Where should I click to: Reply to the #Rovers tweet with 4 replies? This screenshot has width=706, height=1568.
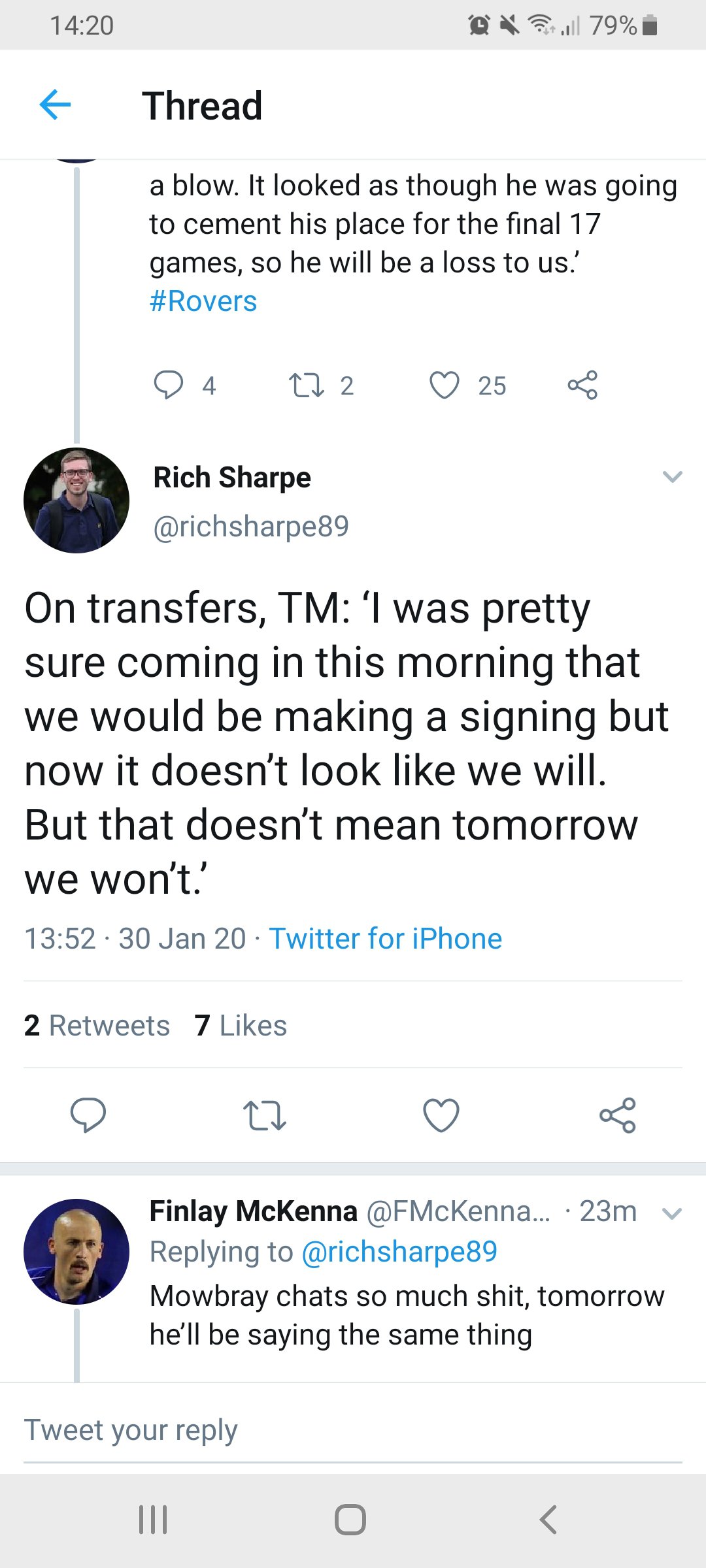point(169,385)
